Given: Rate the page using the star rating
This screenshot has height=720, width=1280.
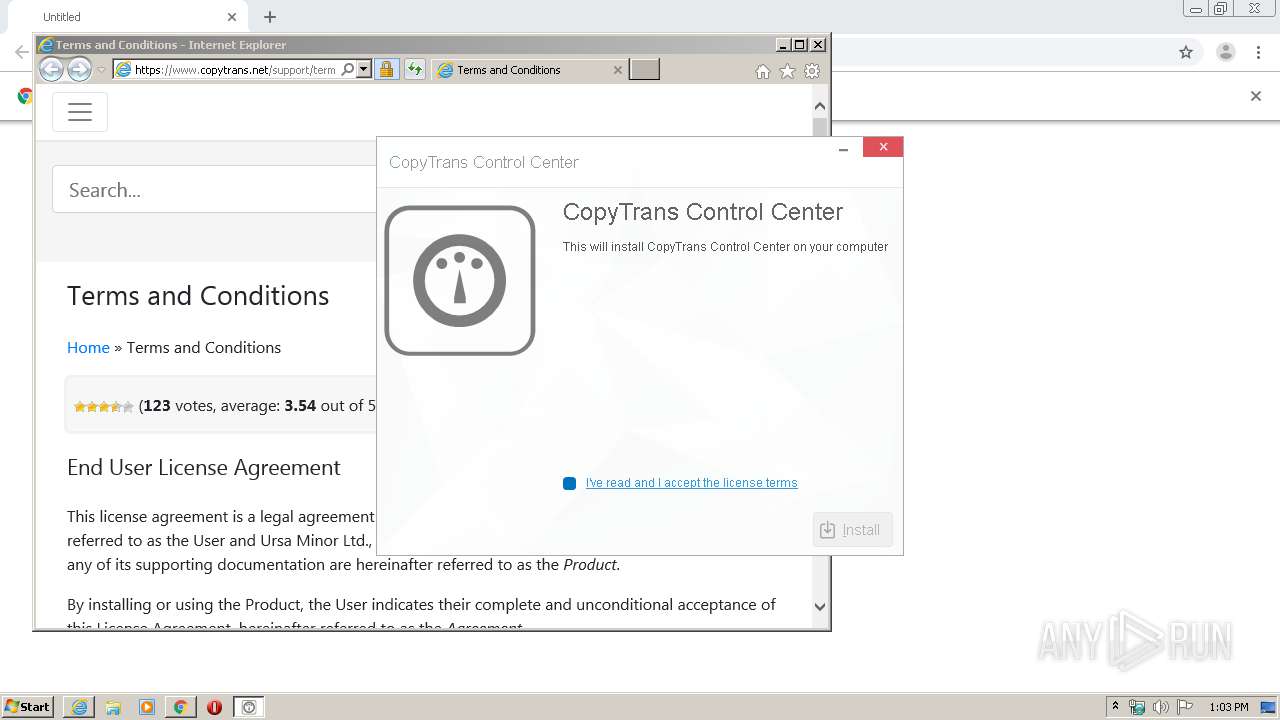Looking at the screenshot, I should click(x=103, y=407).
